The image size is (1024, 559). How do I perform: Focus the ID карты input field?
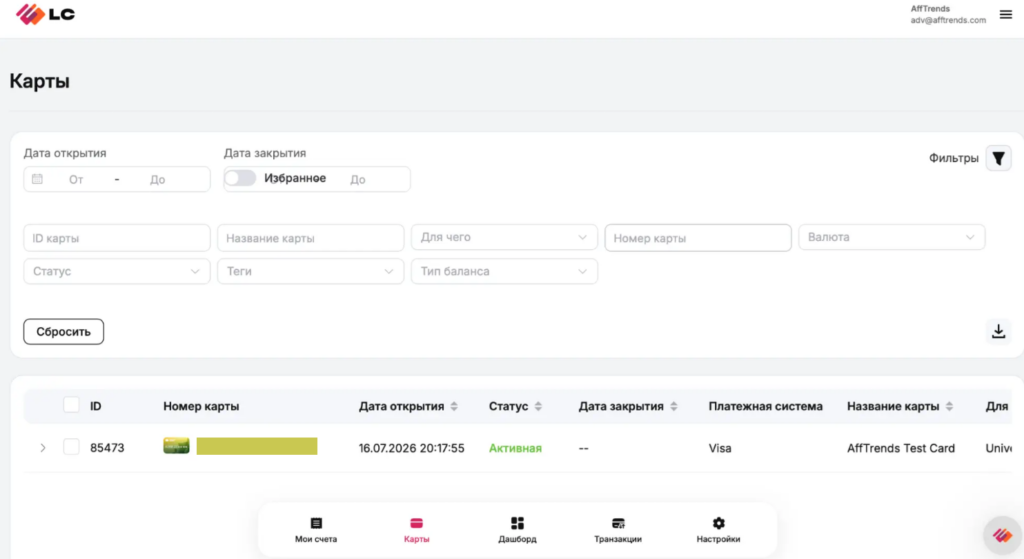point(117,238)
